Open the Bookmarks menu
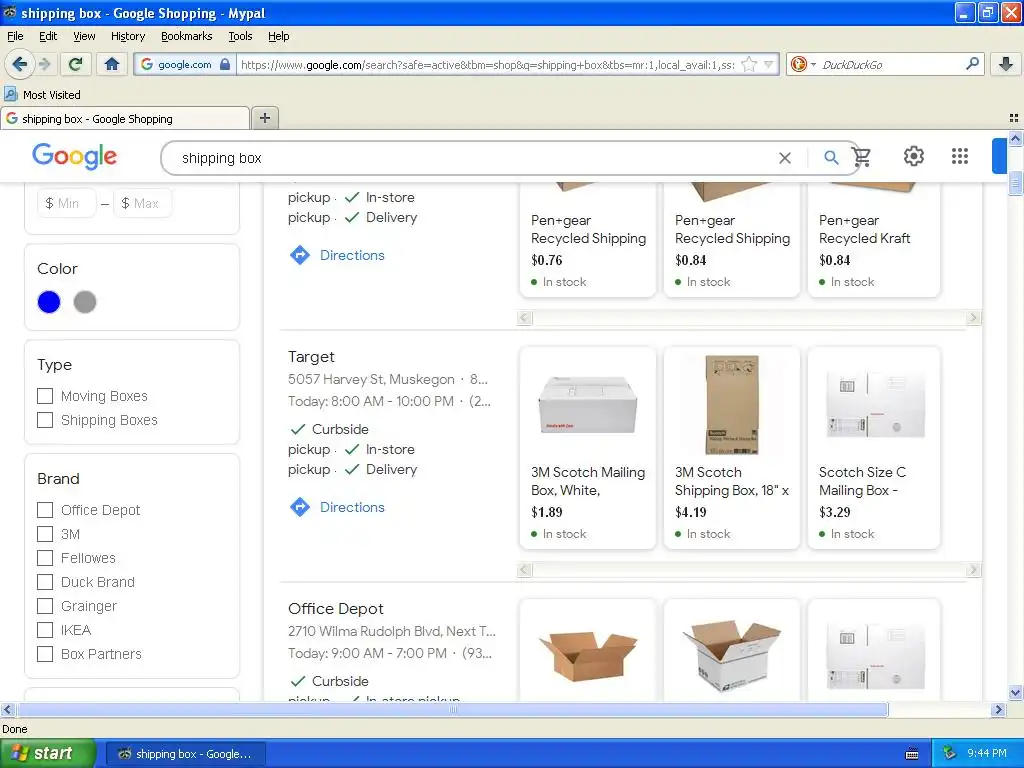This screenshot has height=768, width=1024. [x=186, y=36]
